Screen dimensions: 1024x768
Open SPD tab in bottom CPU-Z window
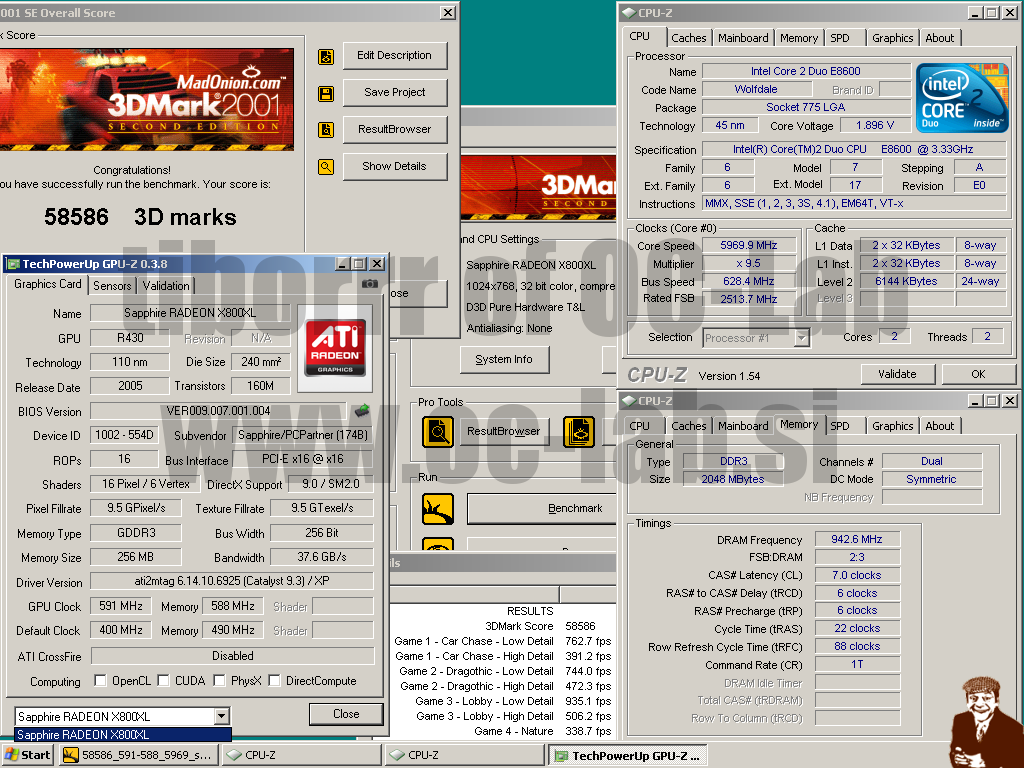point(840,426)
